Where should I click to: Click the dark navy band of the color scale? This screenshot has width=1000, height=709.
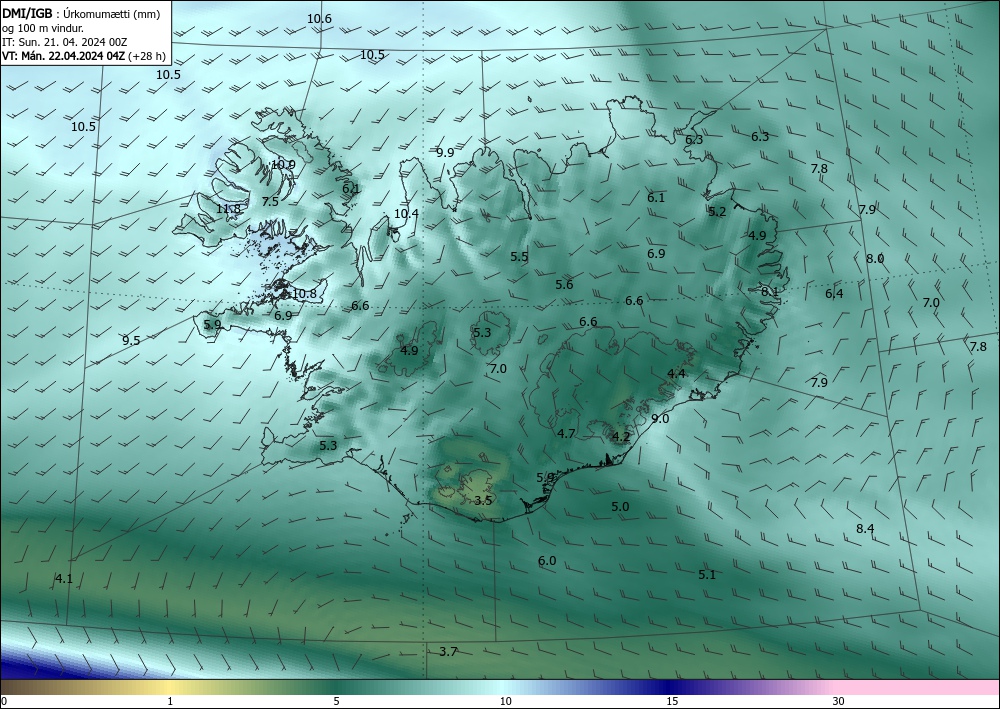670,687
